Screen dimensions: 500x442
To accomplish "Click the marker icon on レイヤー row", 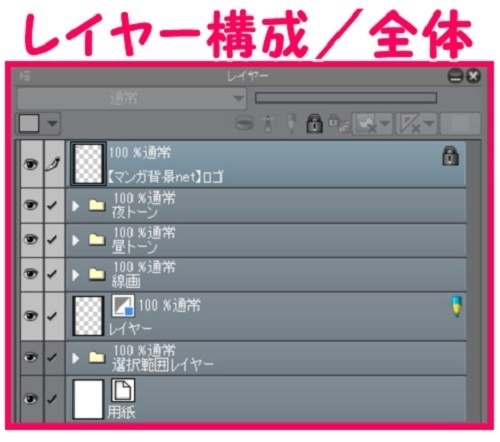I will pos(457,306).
